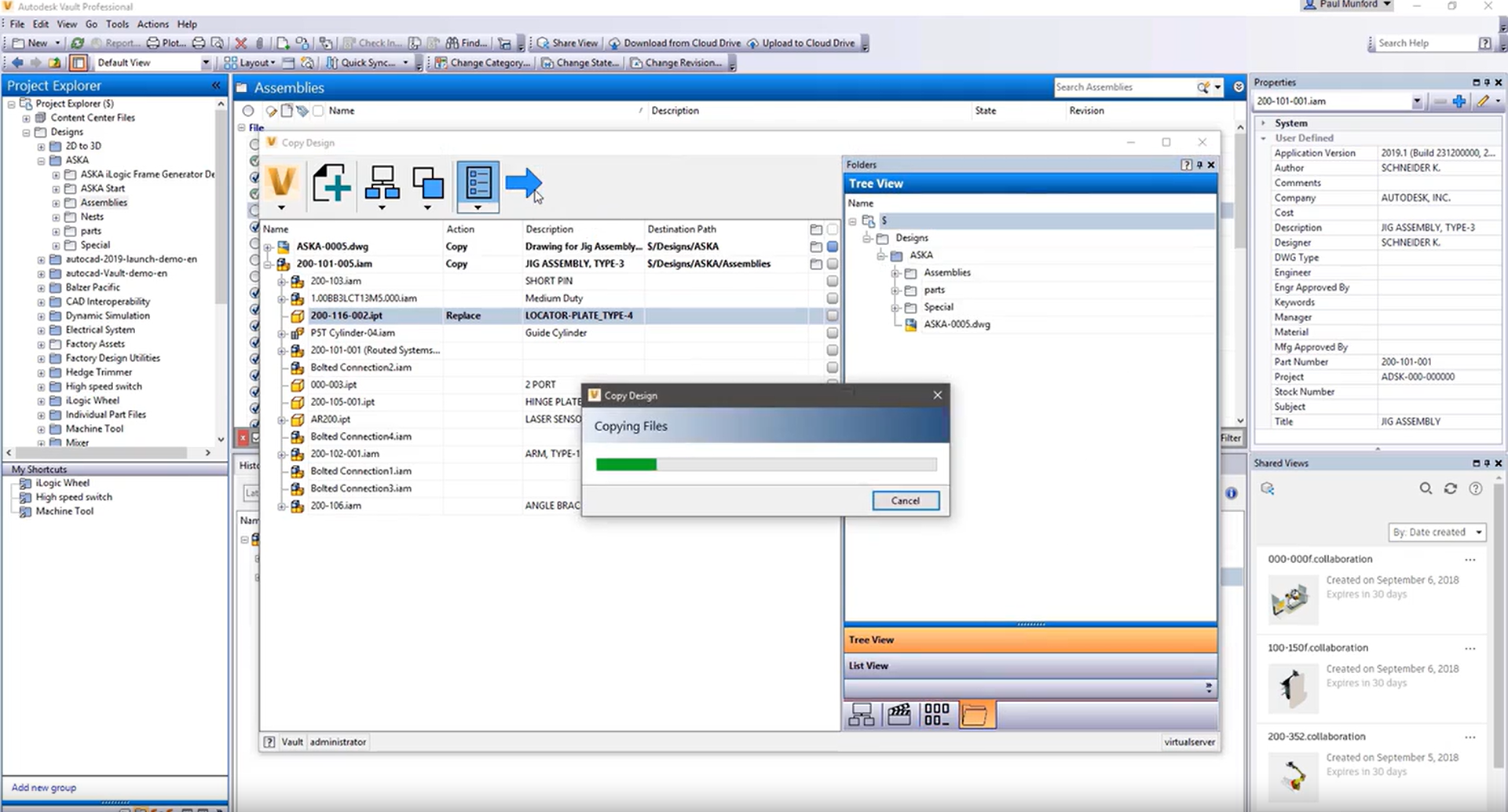Viewport: 1508px width, 812px height.
Task: Click the search magnifier in Shared Views
Action: (1426, 488)
